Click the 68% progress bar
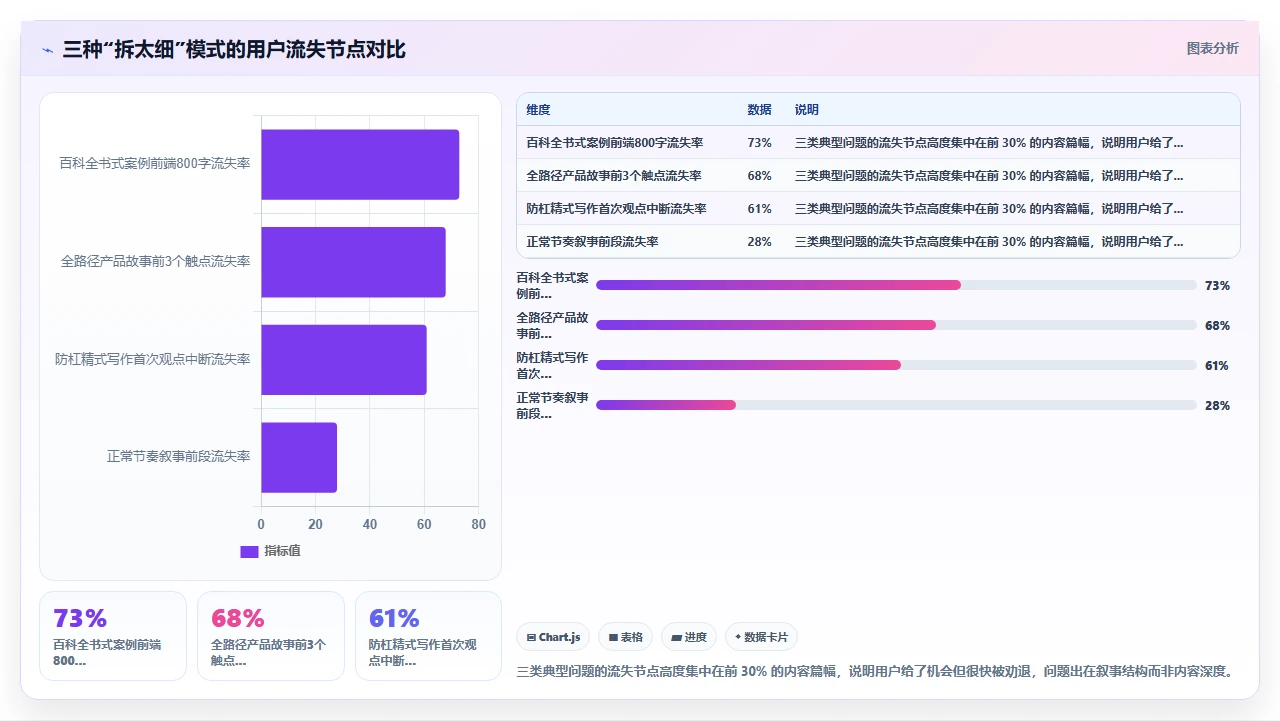This screenshot has width=1280, height=721. [x=896, y=325]
